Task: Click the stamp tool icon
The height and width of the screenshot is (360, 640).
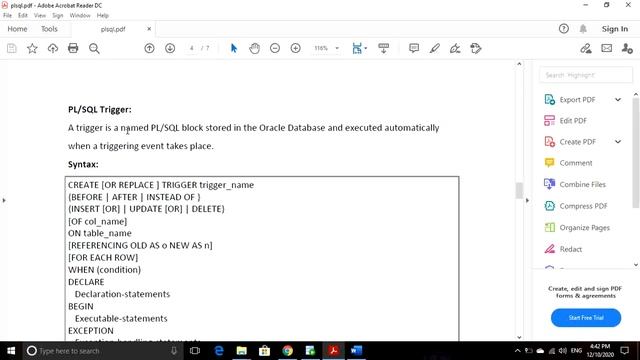Action: coord(476,49)
